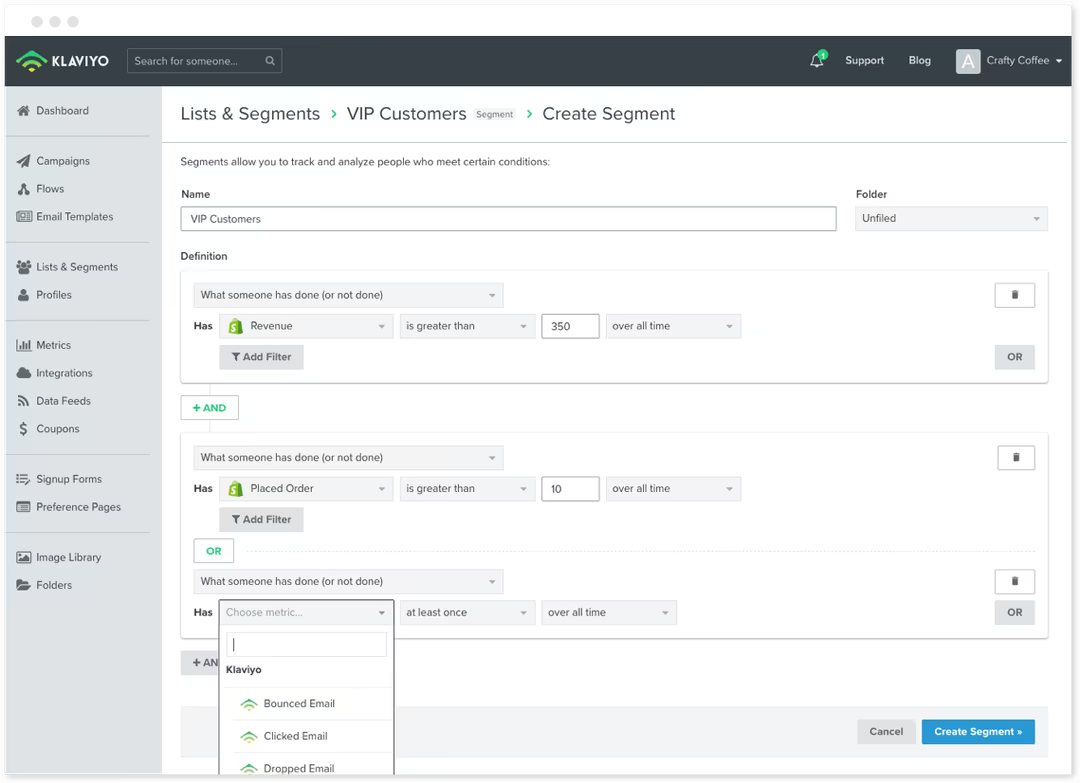The height and width of the screenshot is (783, 1080).
Task: Click the Cancel button
Action: [886, 731]
